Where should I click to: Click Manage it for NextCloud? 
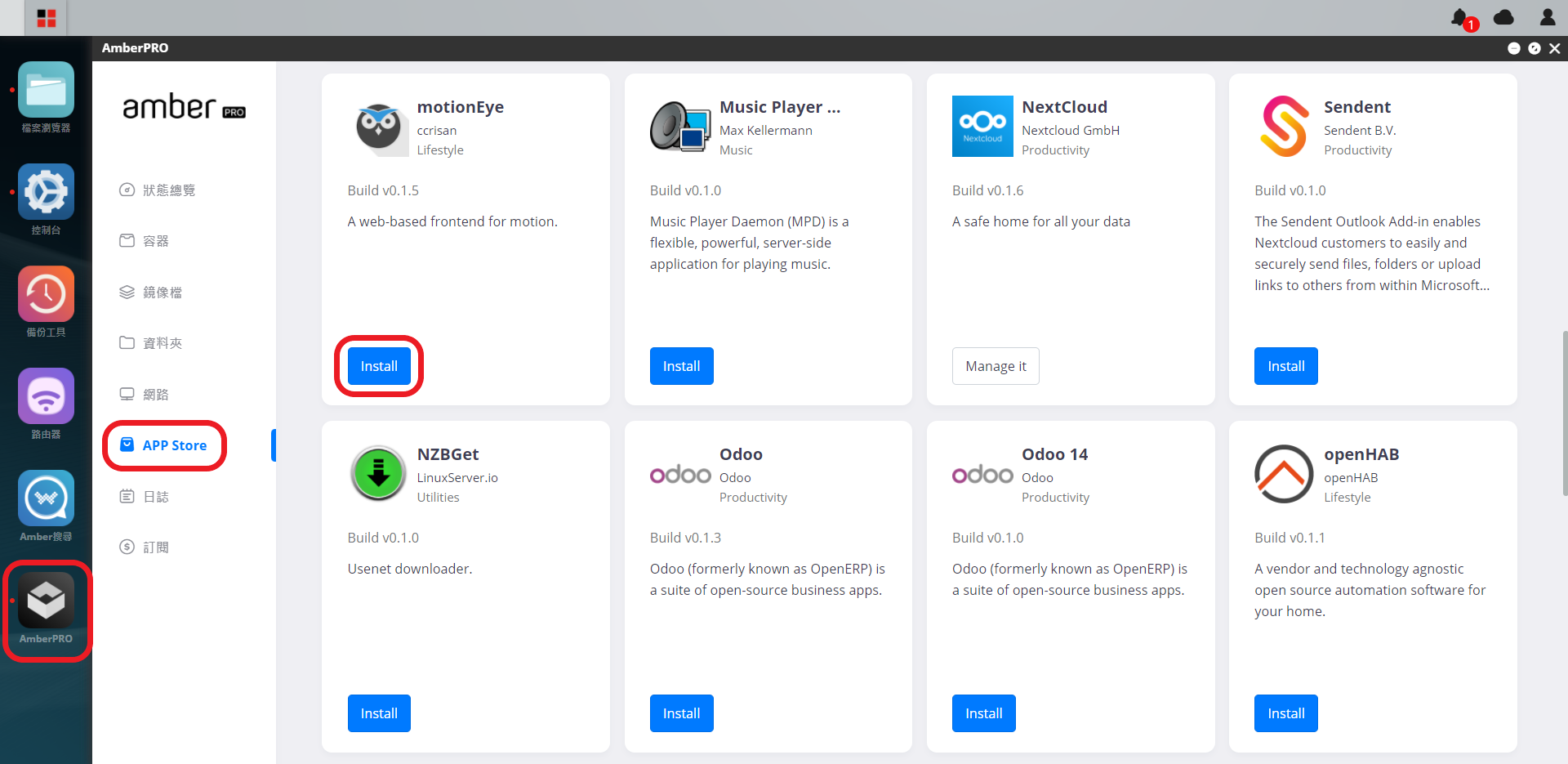point(996,366)
